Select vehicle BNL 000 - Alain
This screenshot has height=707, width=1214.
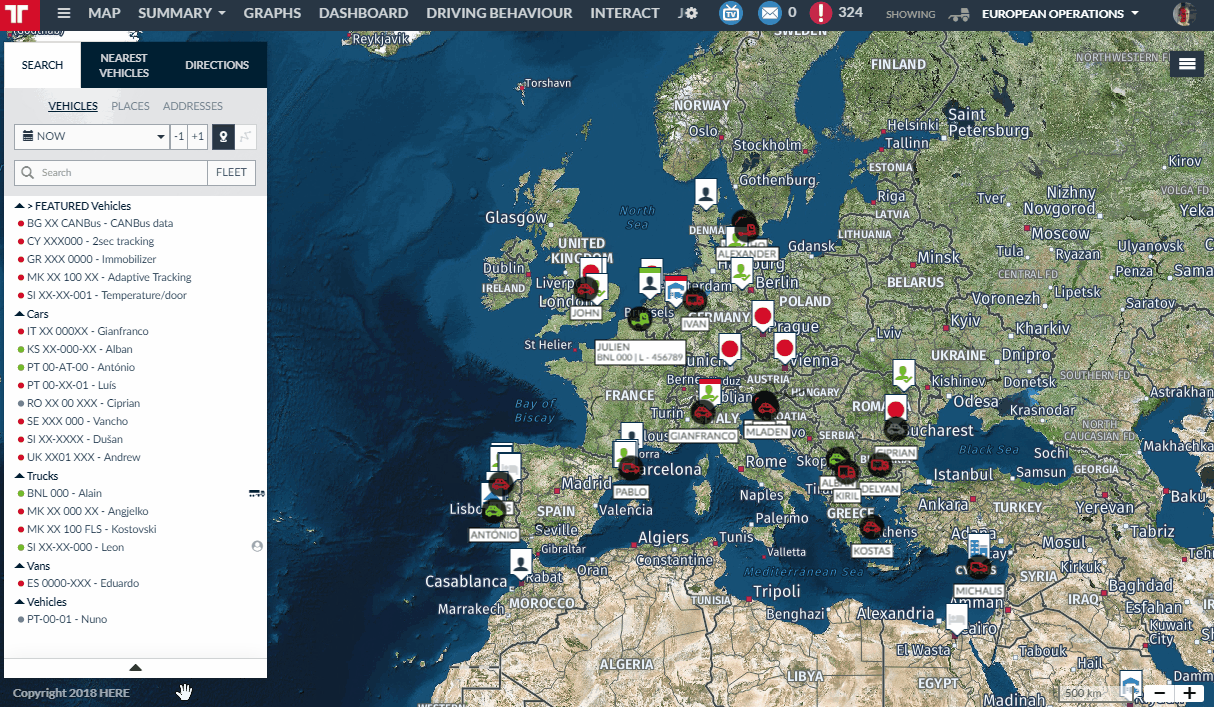point(64,493)
